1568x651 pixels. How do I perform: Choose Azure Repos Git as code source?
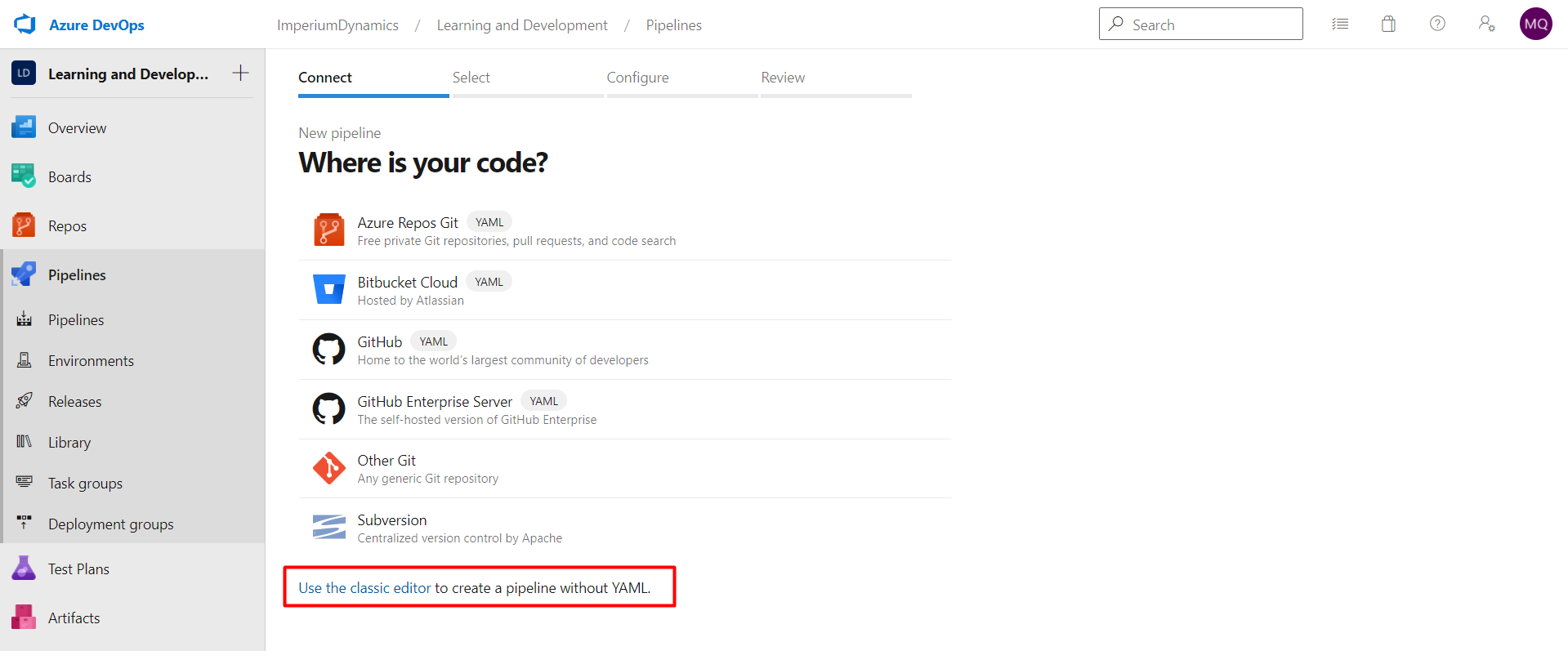point(407,223)
